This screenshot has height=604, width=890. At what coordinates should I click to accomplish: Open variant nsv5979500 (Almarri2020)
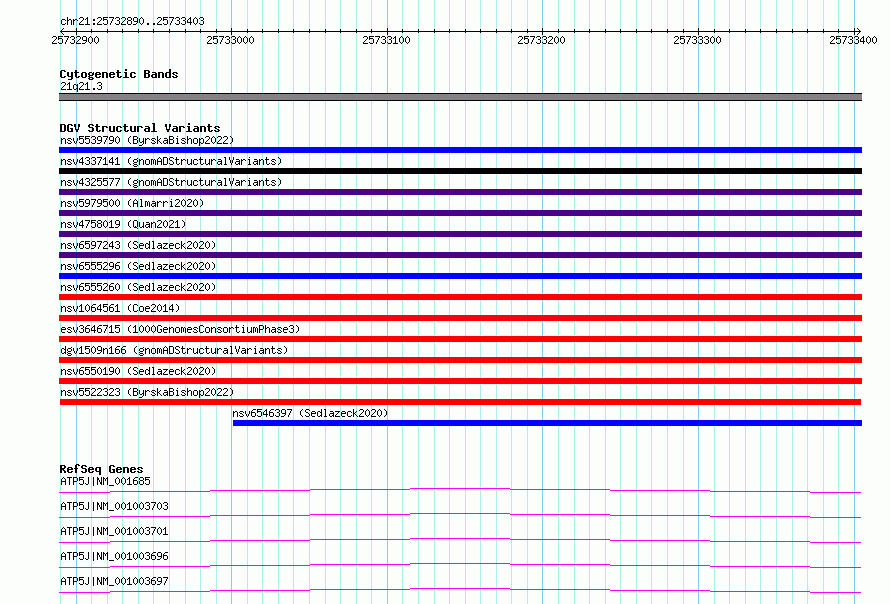[132, 203]
